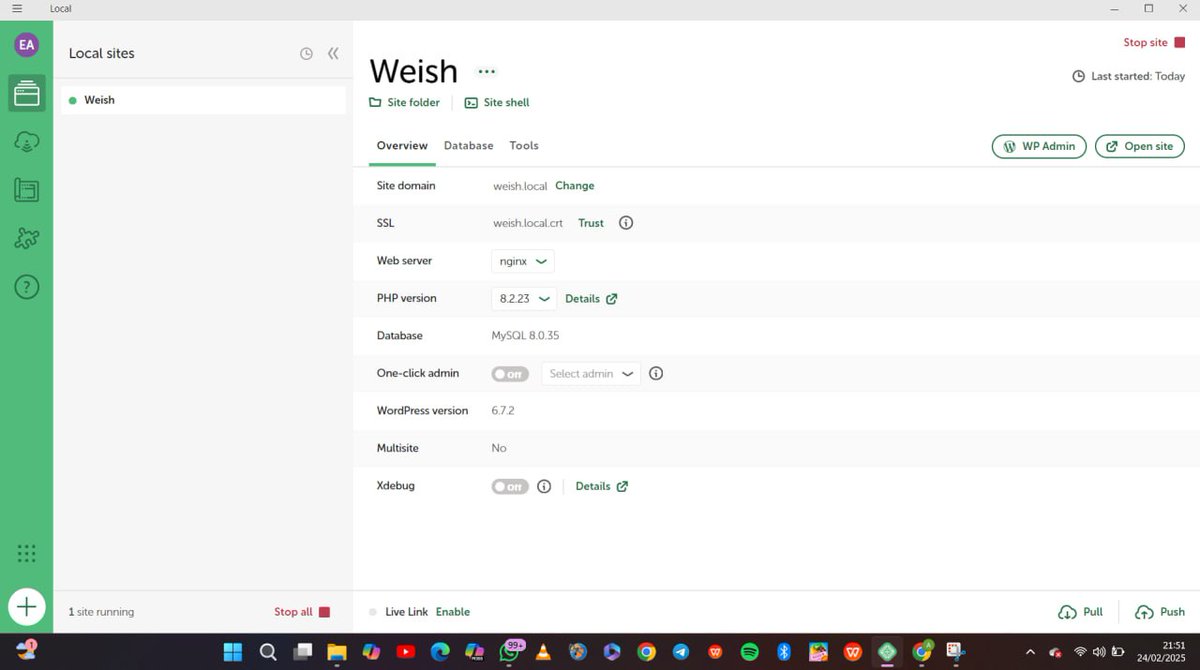This screenshot has height=670, width=1200.
Task: Collapse the Local sites panel
Action: click(333, 54)
